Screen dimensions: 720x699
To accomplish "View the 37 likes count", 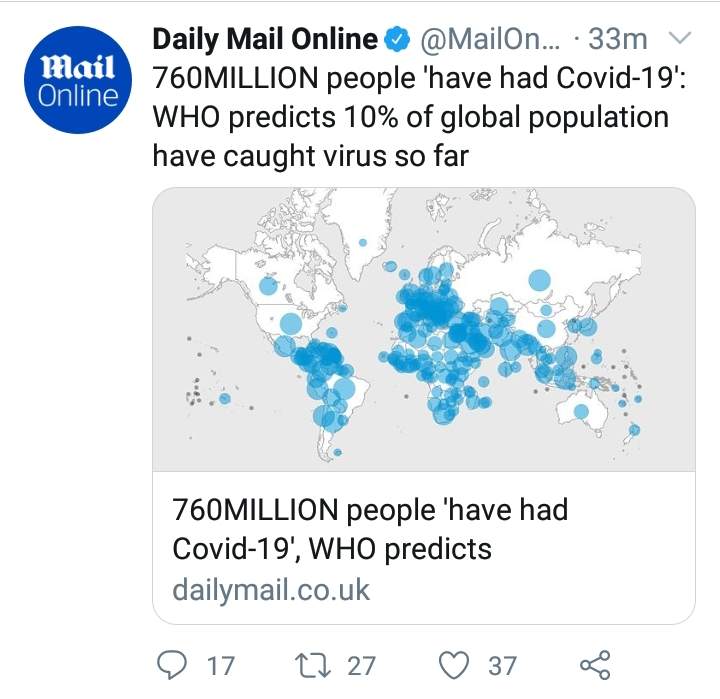I will pos(502,666).
